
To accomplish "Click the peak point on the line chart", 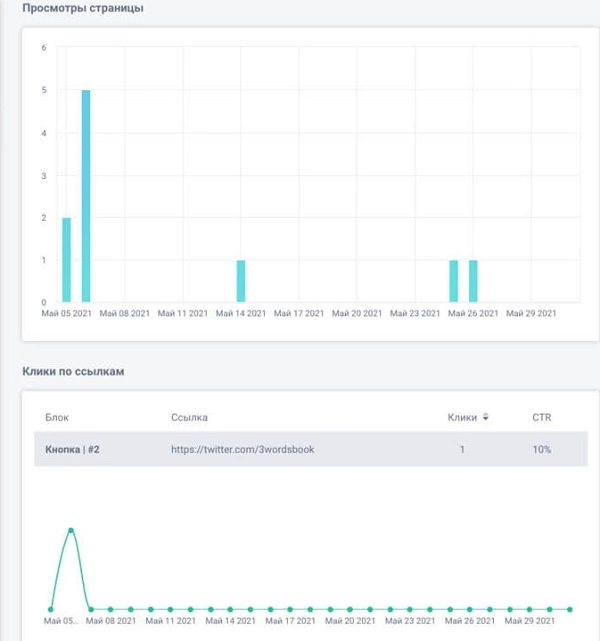I will 71,530.
